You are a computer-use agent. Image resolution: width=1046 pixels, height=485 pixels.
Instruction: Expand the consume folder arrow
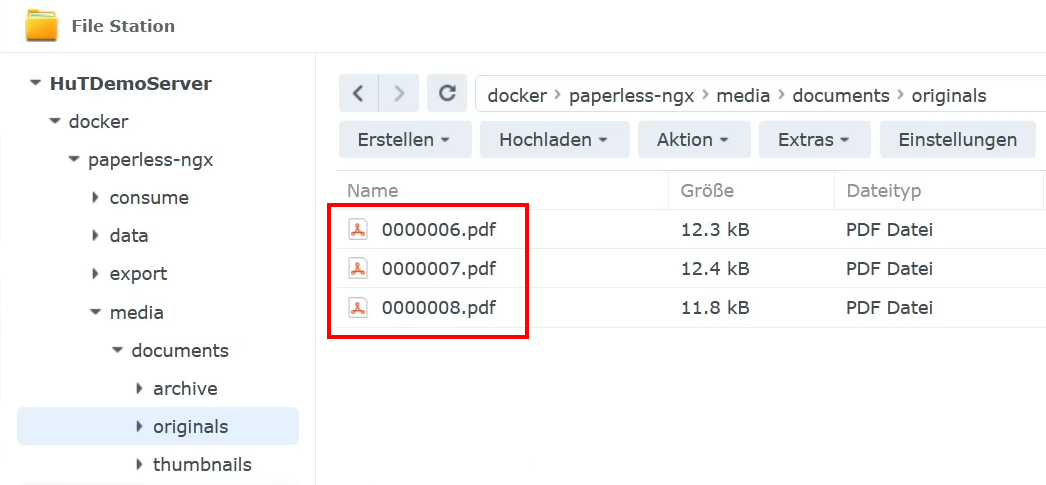tap(95, 197)
